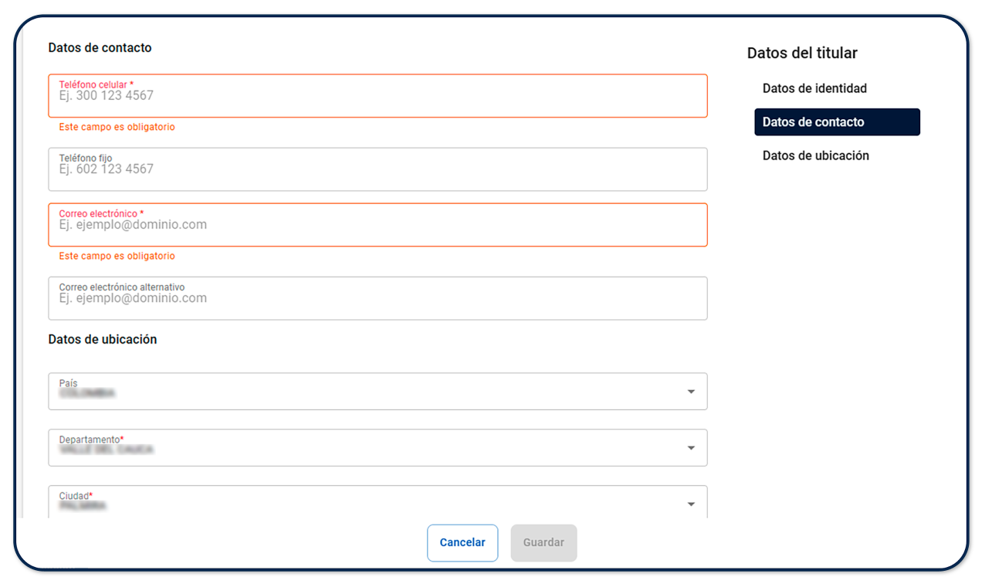
Task: Select the Correo electrónico alternativo field
Action: tap(377, 298)
